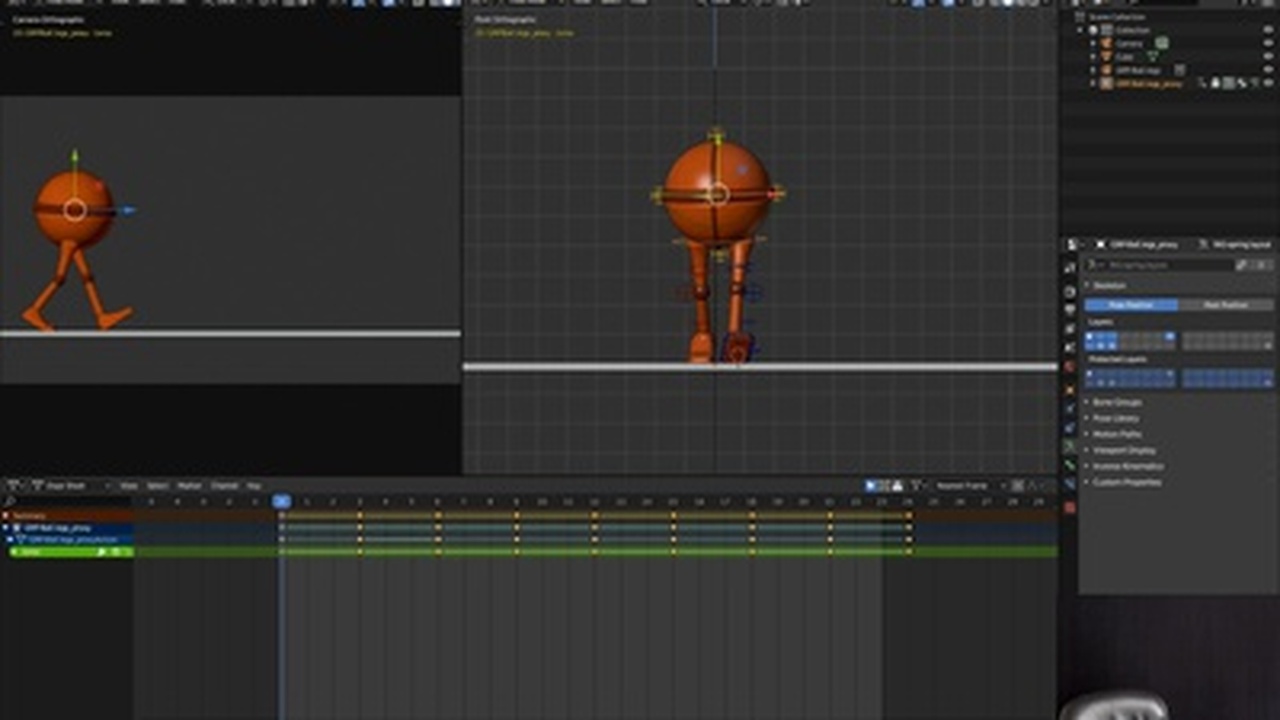Click the red material properties icon
This screenshot has width=1280, height=720.
[1069, 507]
